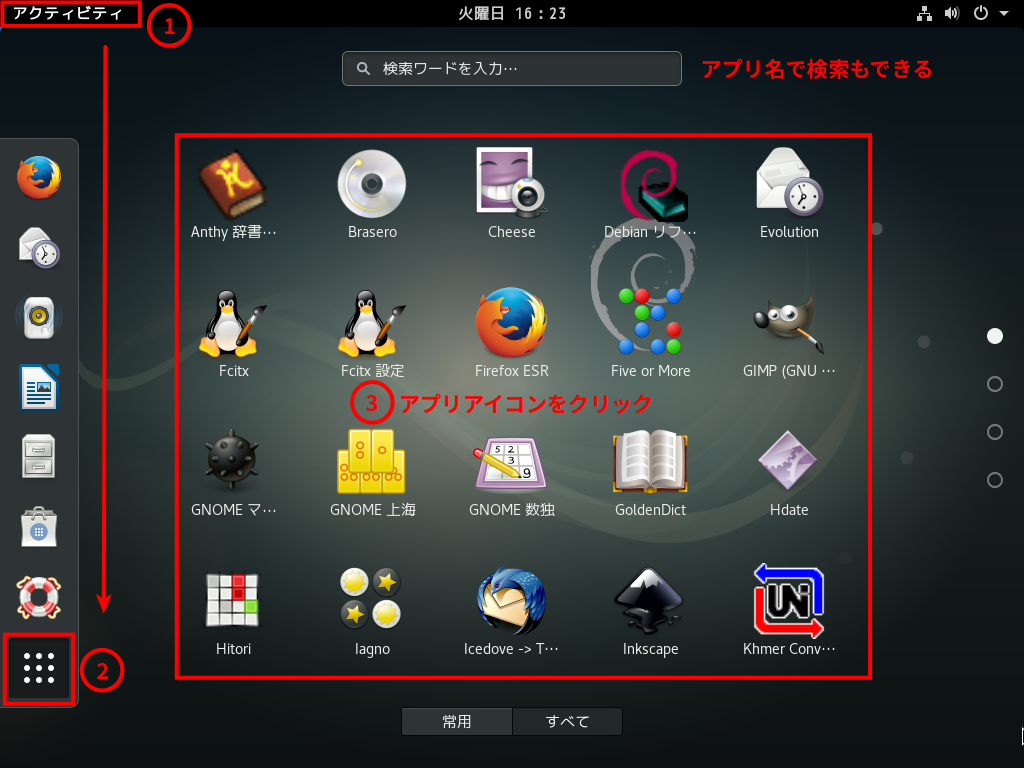The width and height of the screenshot is (1024, 768).
Task: Expand the system menu arrow
Action: click(1004, 13)
